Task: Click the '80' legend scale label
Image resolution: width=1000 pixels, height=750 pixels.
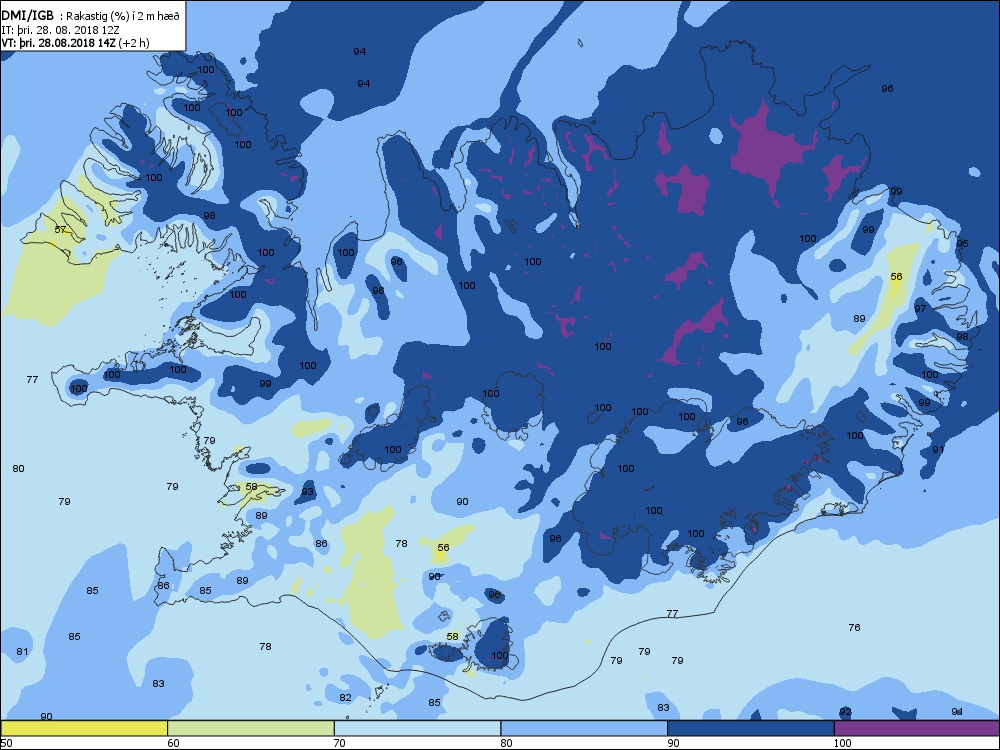Action: [x=506, y=743]
